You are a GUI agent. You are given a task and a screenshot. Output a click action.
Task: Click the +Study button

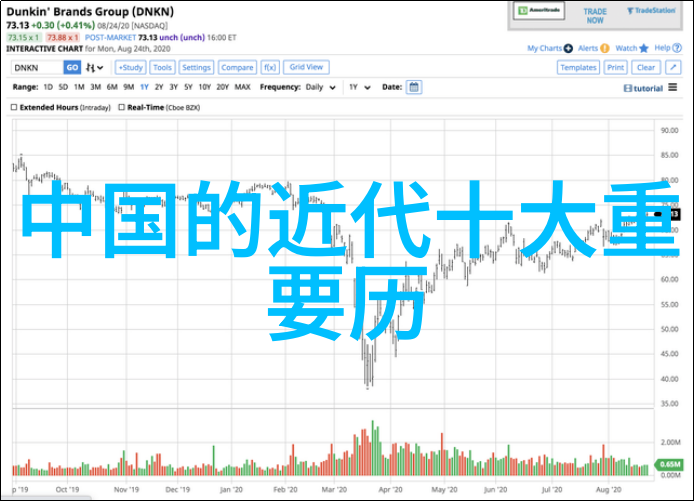click(x=131, y=68)
